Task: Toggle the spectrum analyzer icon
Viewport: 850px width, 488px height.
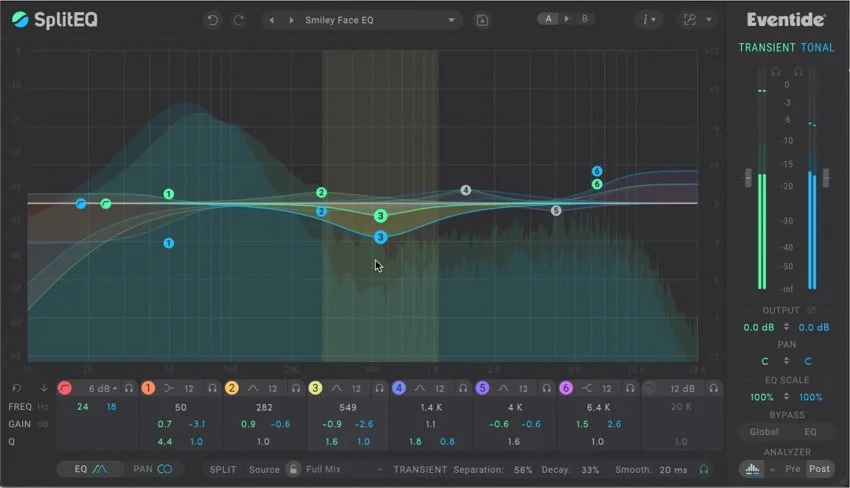Action: tap(752, 469)
